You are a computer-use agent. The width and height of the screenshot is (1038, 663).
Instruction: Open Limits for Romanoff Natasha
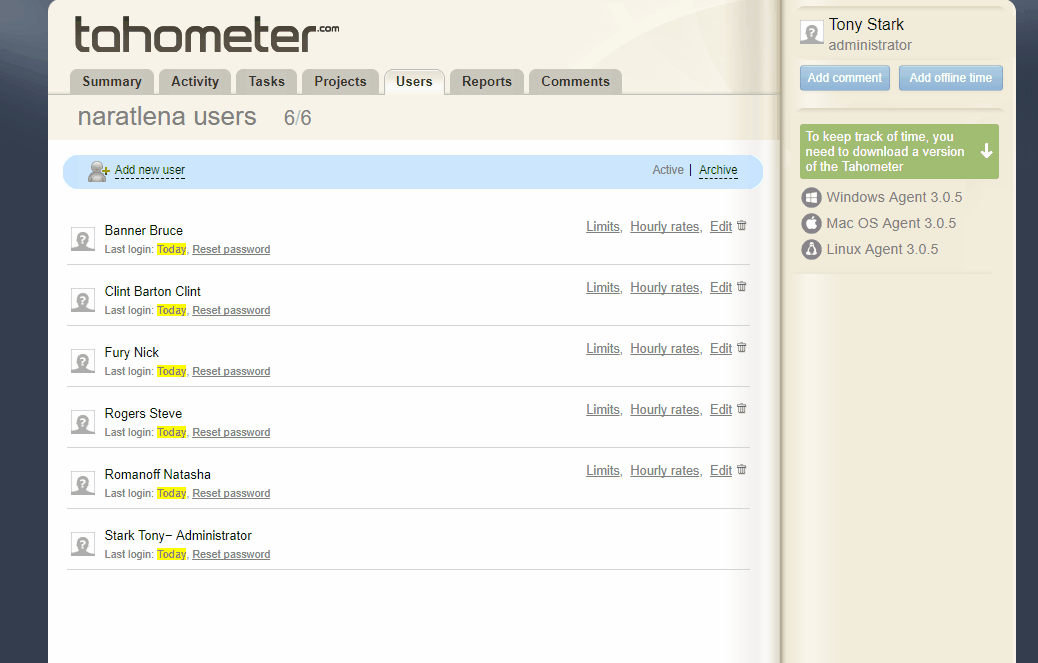pyautogui.click(x=603, y=470)
